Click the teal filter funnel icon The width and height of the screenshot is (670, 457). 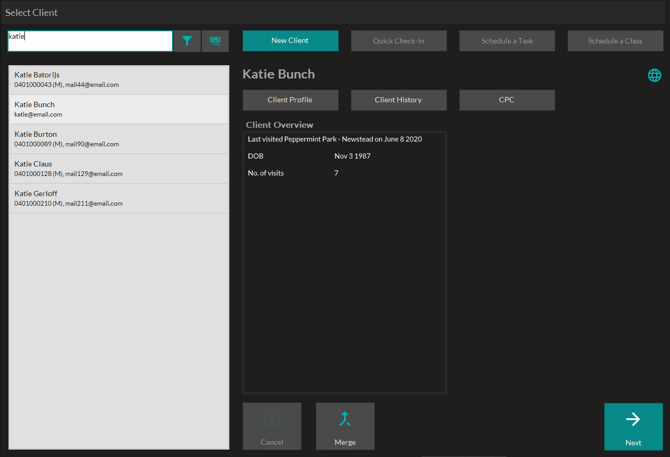click(x=187, y=41)
